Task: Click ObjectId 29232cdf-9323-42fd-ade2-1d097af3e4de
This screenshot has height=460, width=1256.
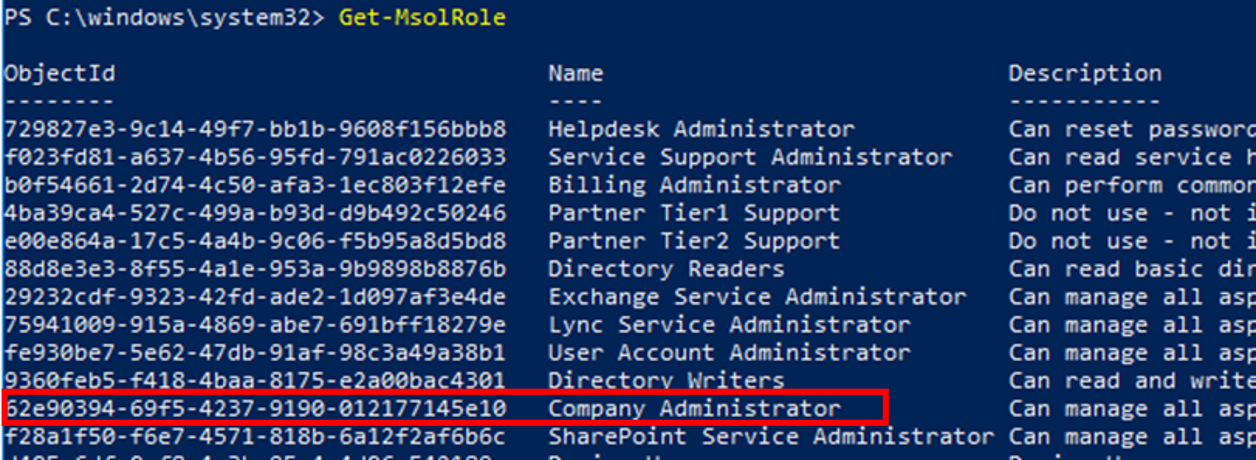Action: 255,297
